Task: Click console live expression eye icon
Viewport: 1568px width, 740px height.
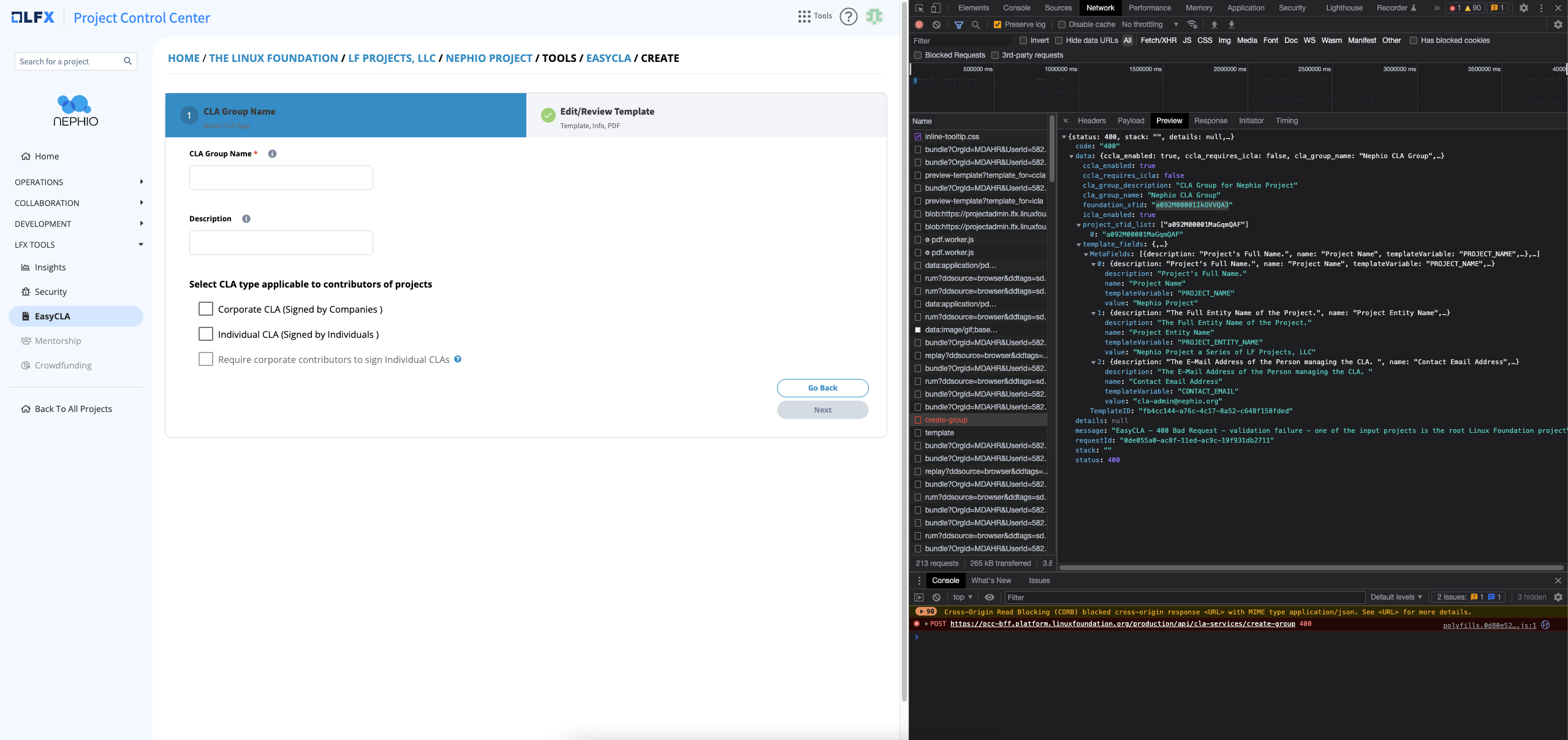Action: [989, 597]
